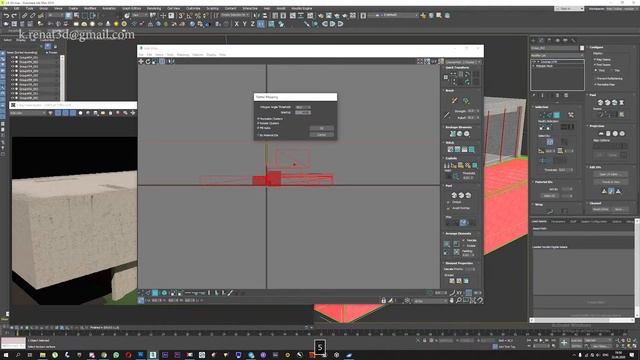
Task: Select Unwrap UVW in modifier stack
Action: (x=549, y=62)
